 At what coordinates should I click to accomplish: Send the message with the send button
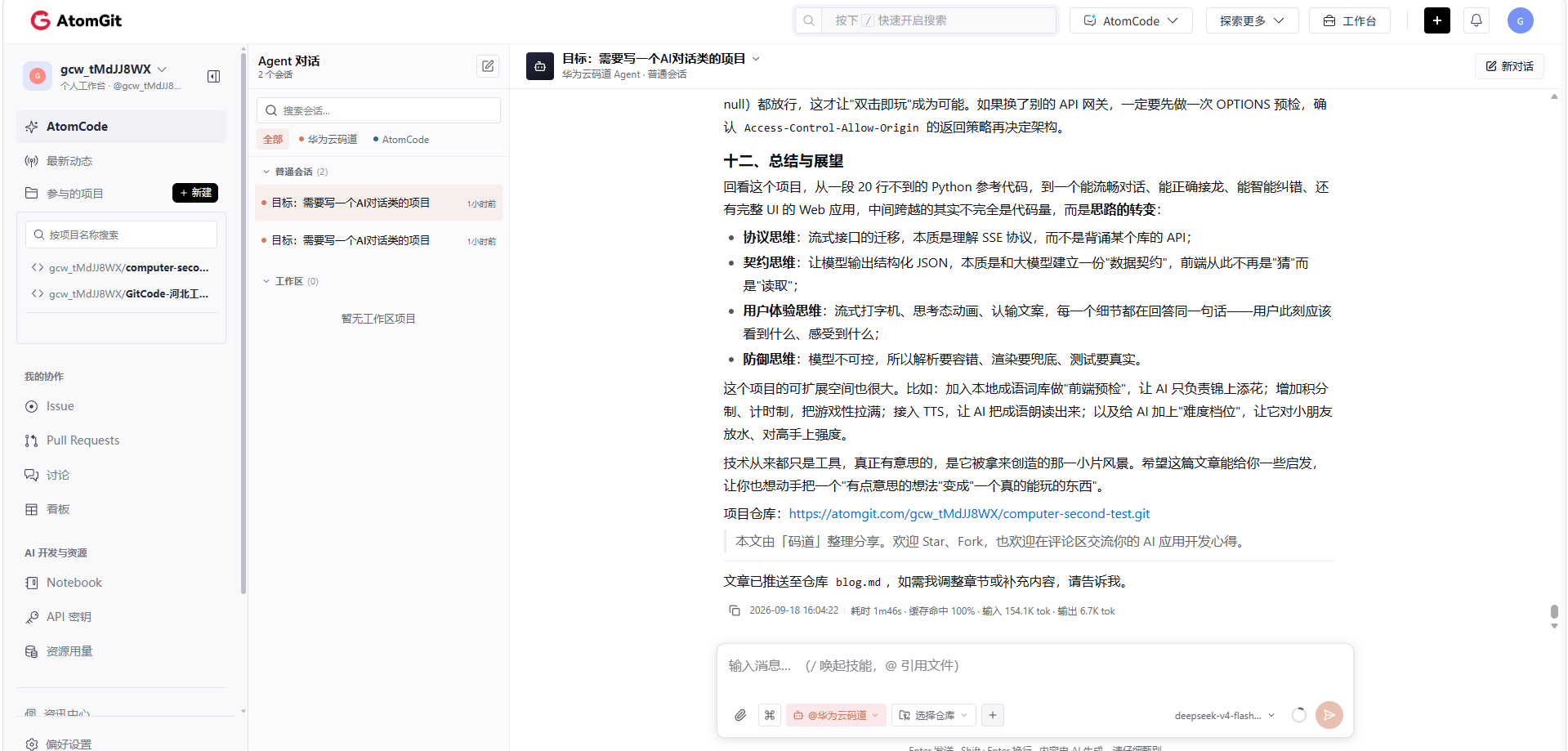point(1329,715)
